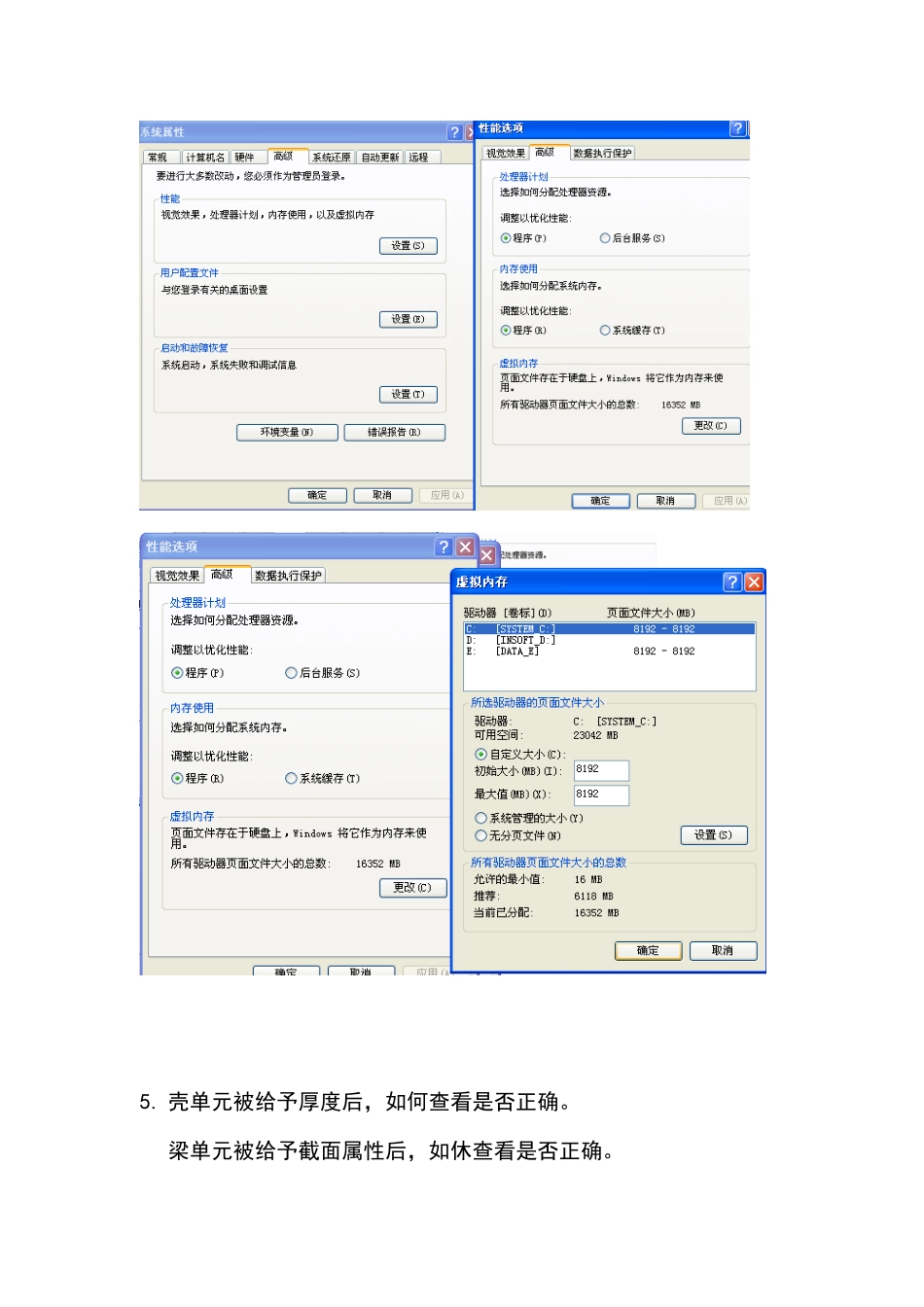Choose 系统管理的大小(Y) option
This screenshot has width=924, height=1307.
click(529, 818)
